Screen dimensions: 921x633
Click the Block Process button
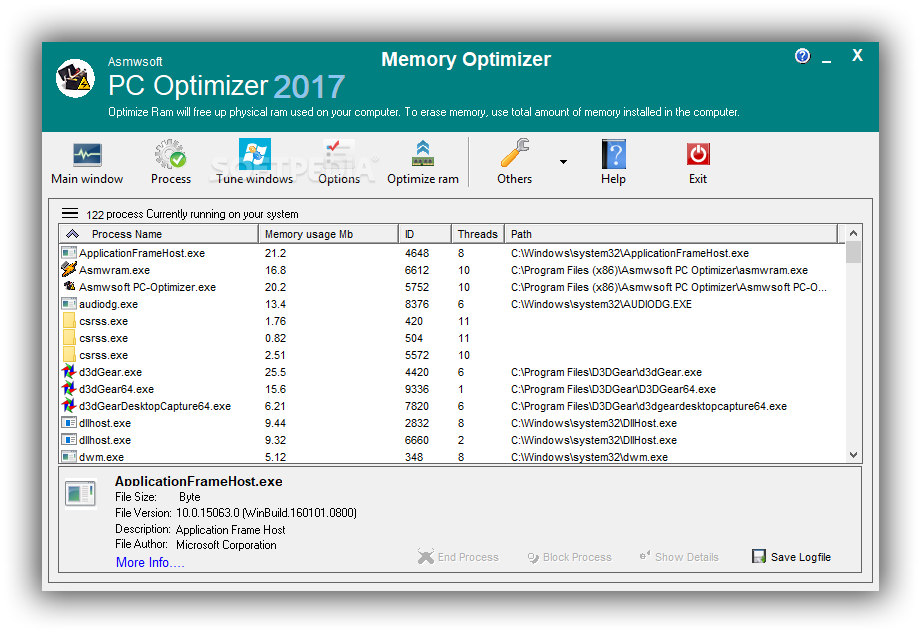tap(568, 556)
